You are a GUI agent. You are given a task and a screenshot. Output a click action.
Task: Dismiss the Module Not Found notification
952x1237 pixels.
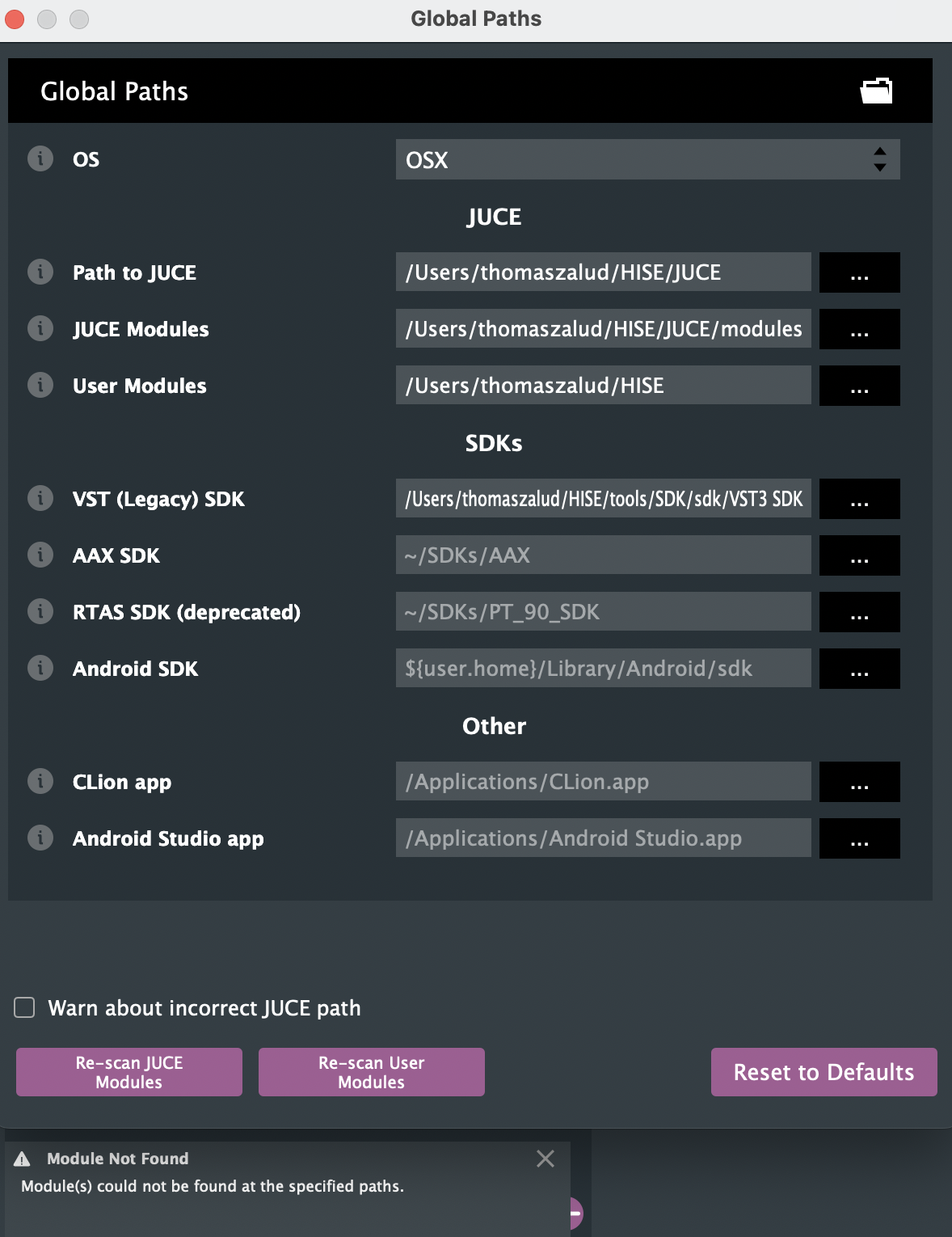546,1159
